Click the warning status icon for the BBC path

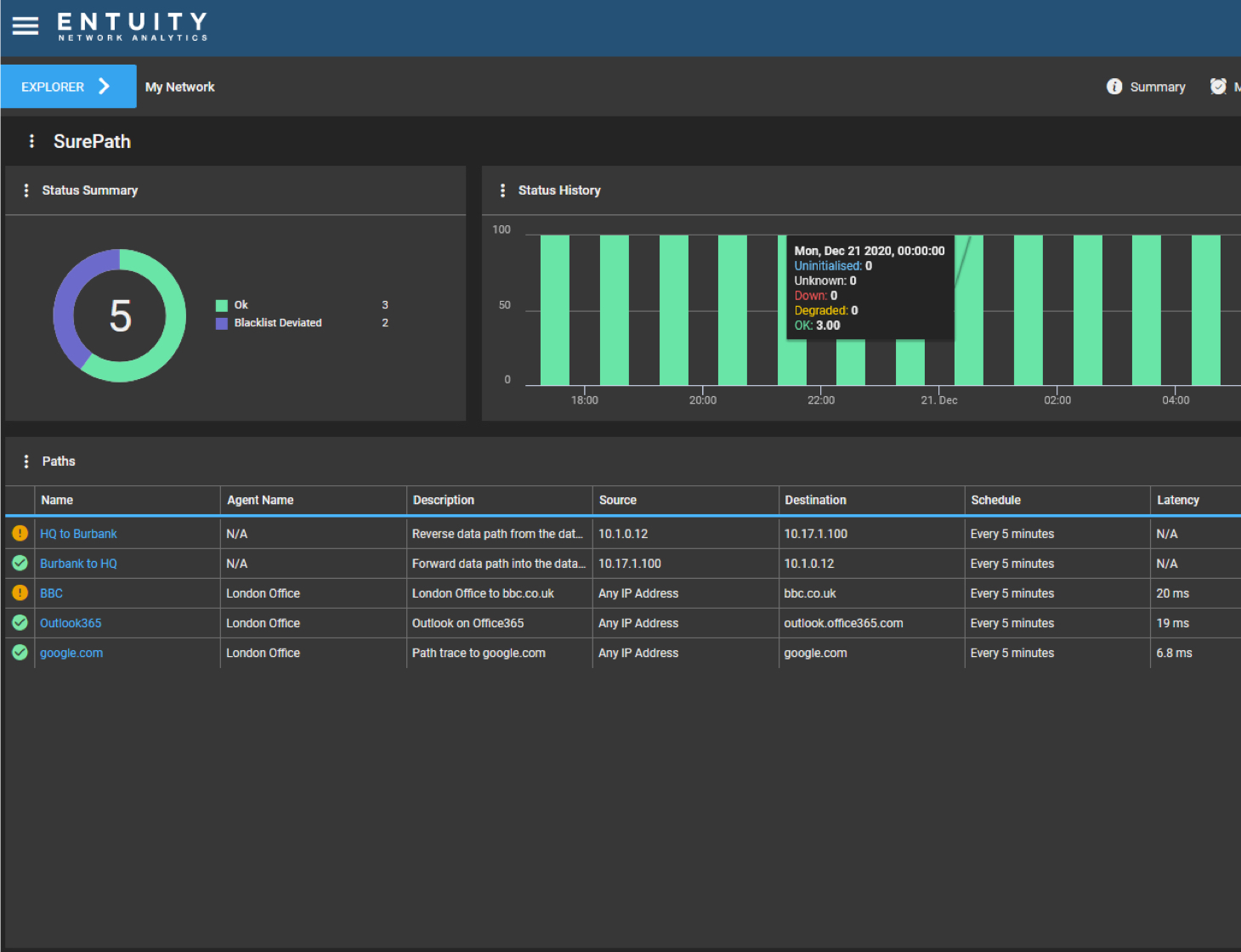(x=19, y=592)
